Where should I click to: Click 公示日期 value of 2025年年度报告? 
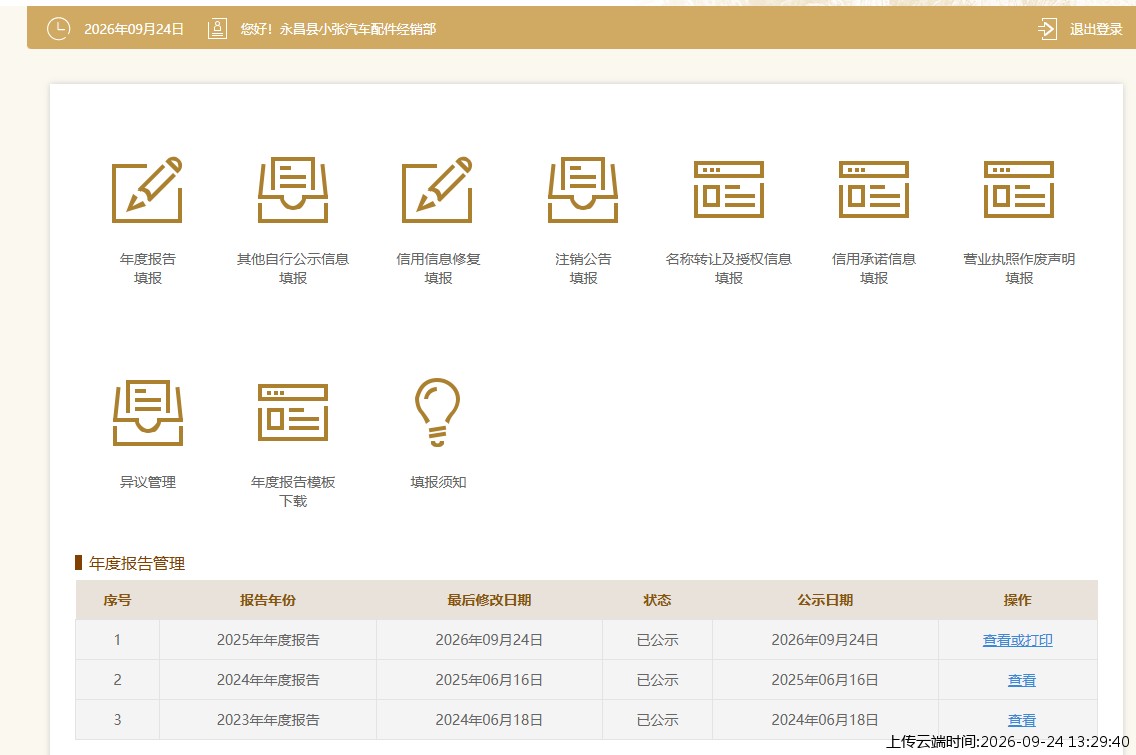click(825, 640)
